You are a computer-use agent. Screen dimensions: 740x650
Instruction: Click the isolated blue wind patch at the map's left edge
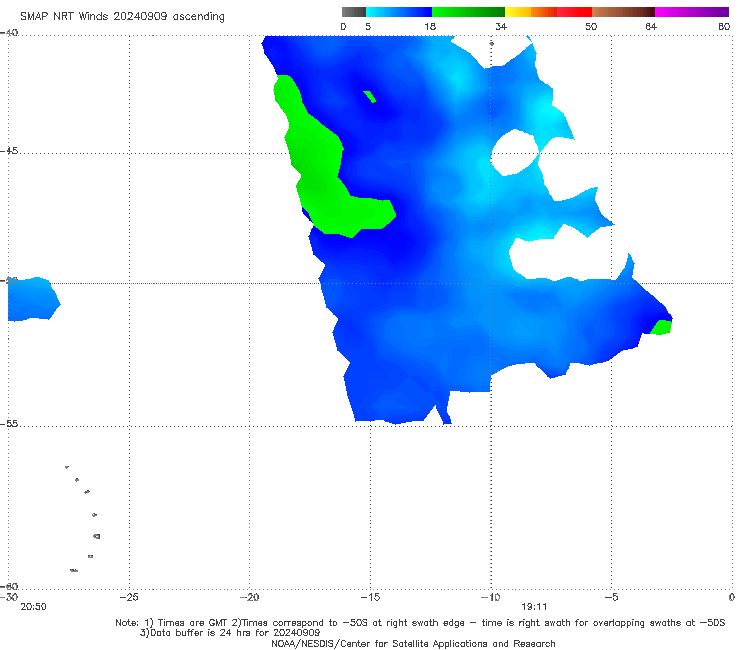[32, 299]
